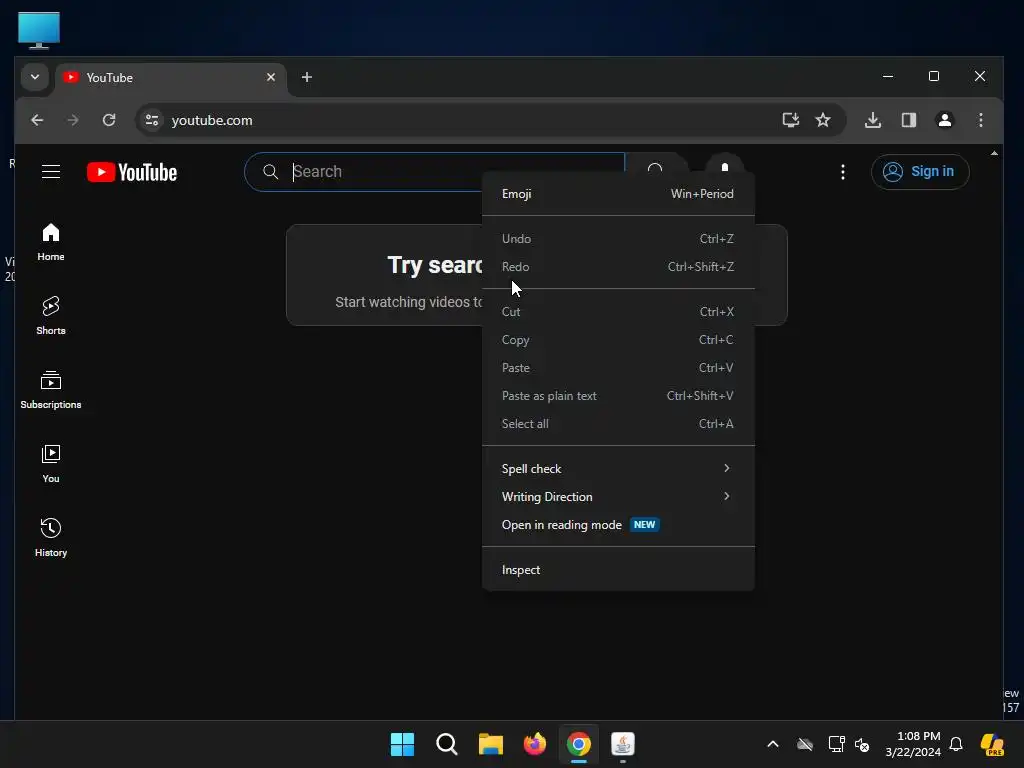Open Subscriptions in the sidebar

51,390
